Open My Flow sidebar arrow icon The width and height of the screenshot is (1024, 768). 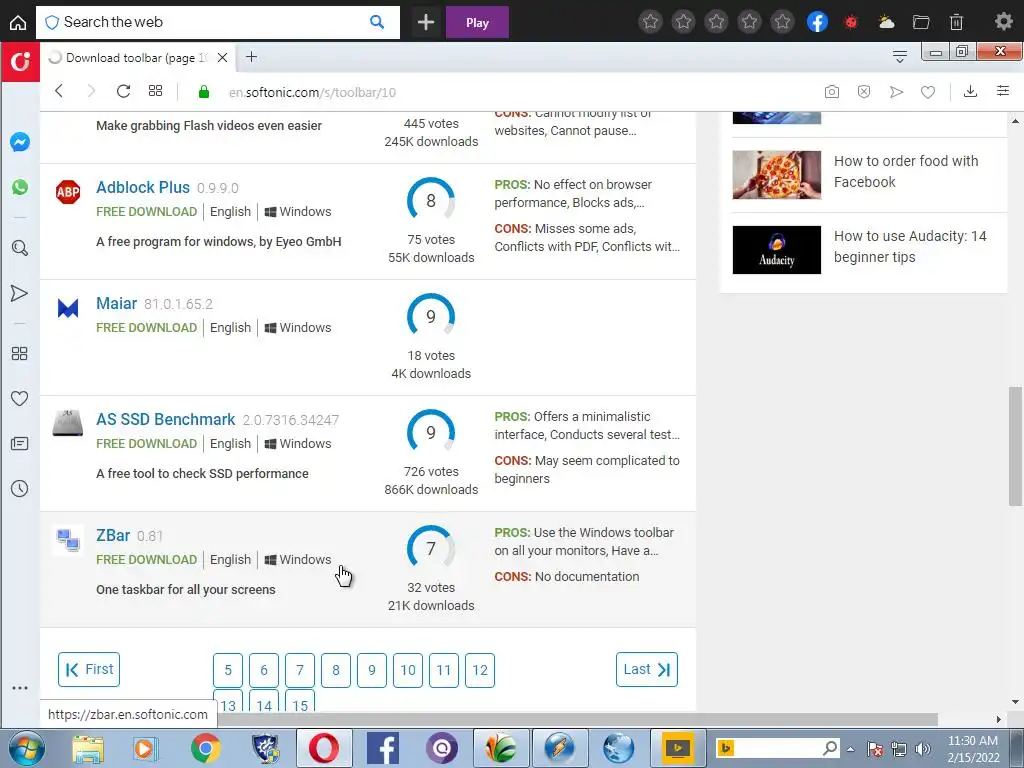point(20,293)
